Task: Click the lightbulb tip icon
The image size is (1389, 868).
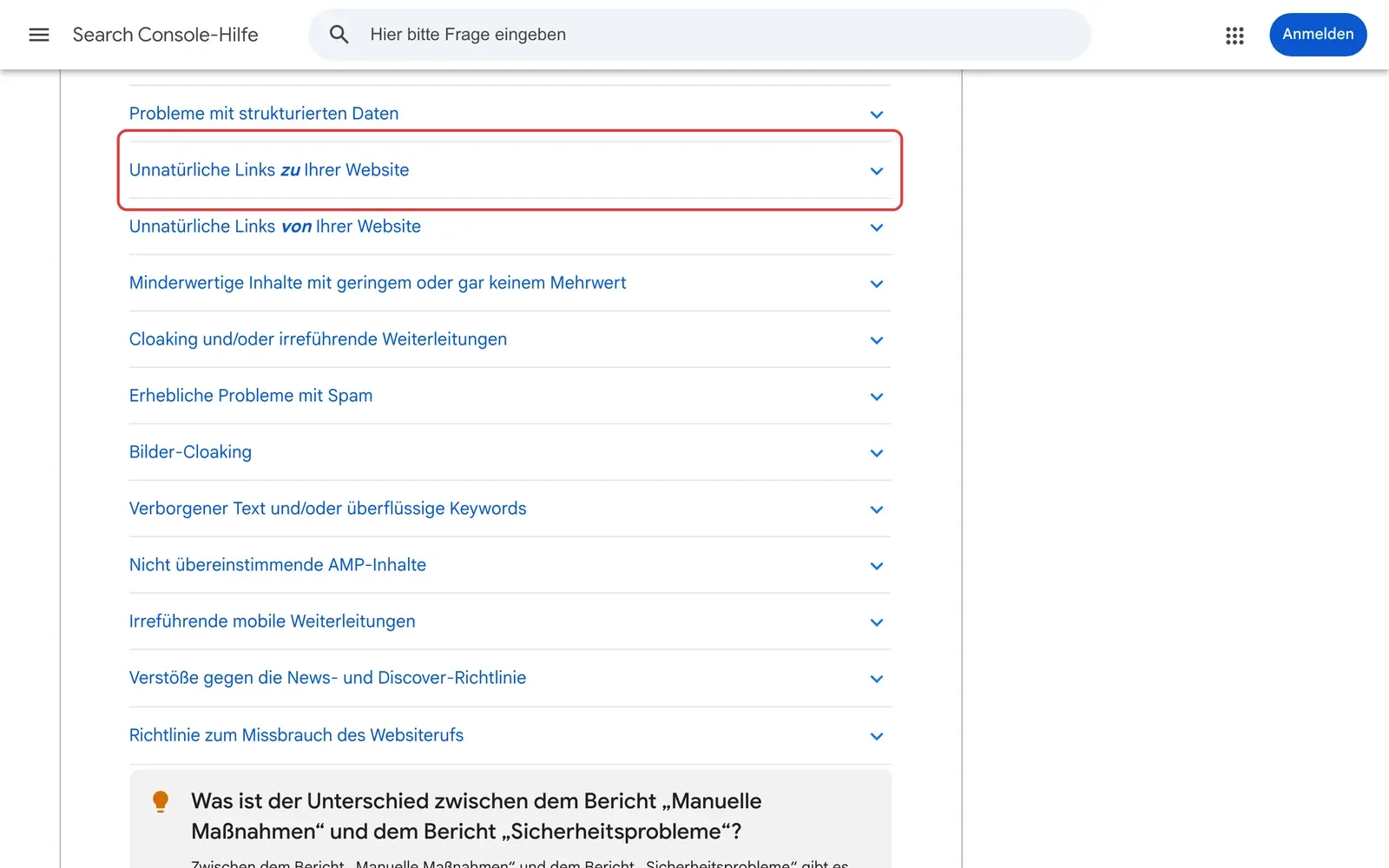Action: click(x=161, y=801)
